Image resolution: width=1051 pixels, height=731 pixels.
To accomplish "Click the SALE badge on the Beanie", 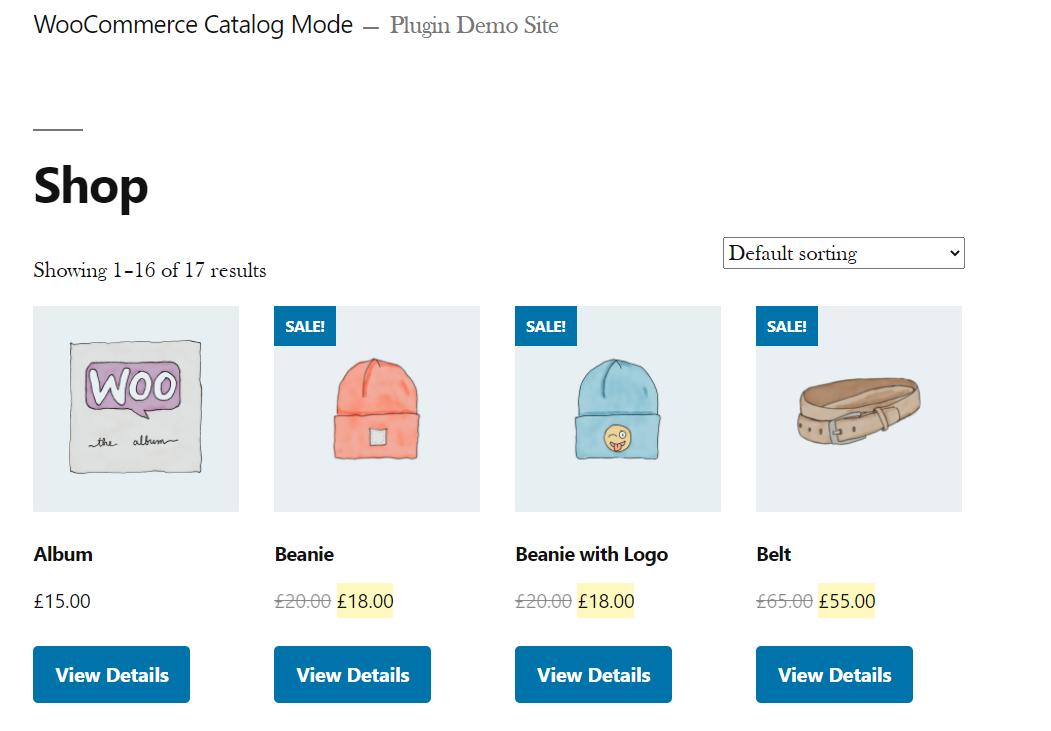I will click(305, 325).
